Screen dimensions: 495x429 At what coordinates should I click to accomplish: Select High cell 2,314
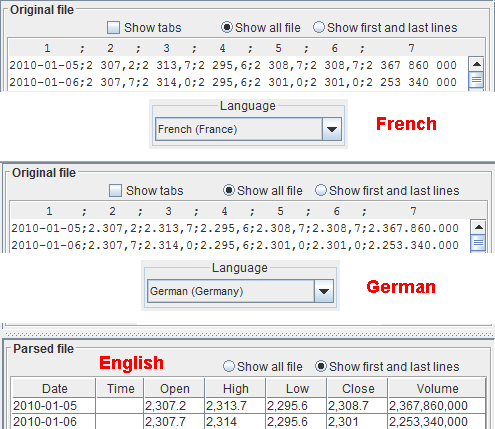(235, 421)
